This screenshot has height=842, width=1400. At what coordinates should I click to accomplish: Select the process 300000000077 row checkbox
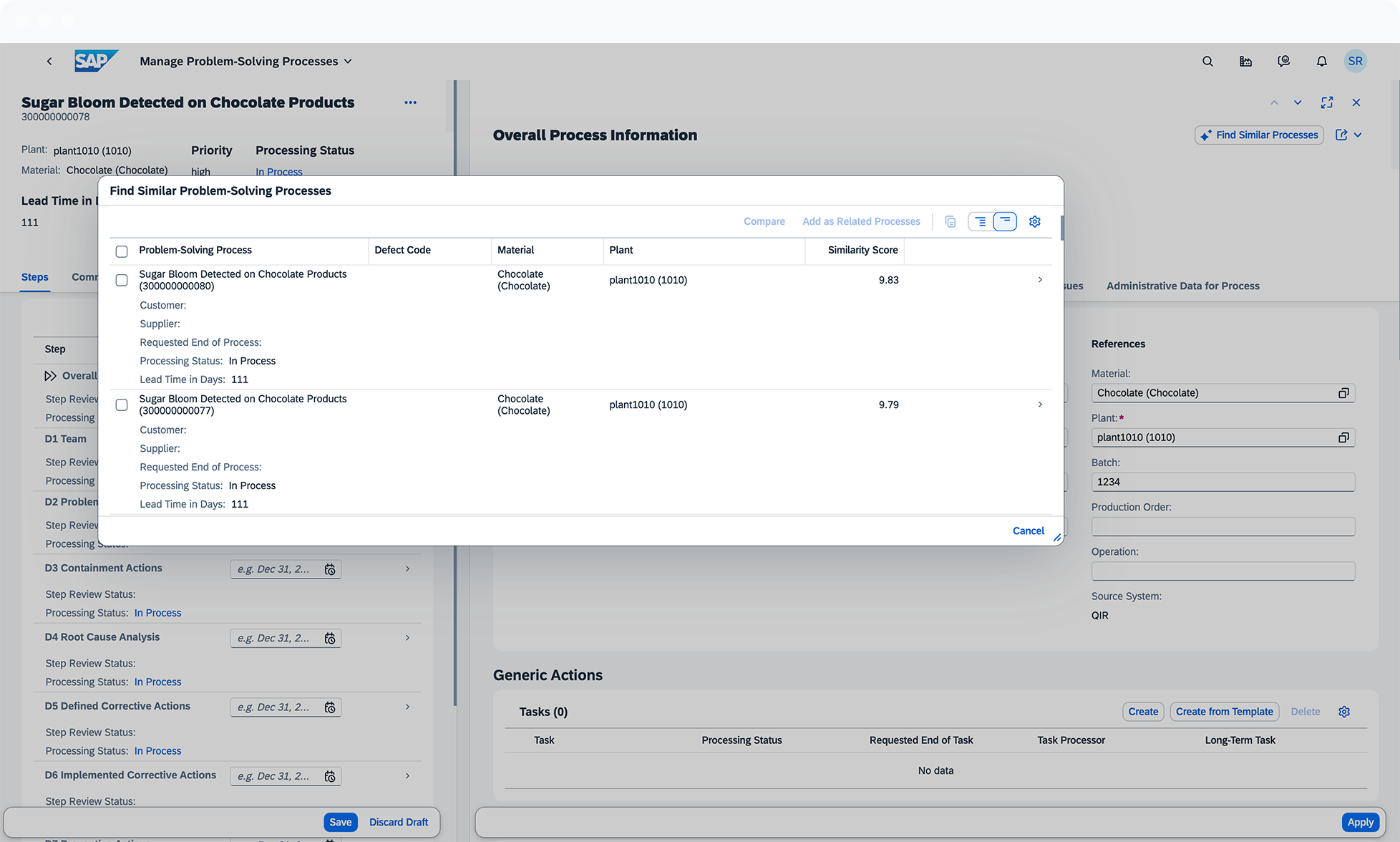click(x=122, y=405)
